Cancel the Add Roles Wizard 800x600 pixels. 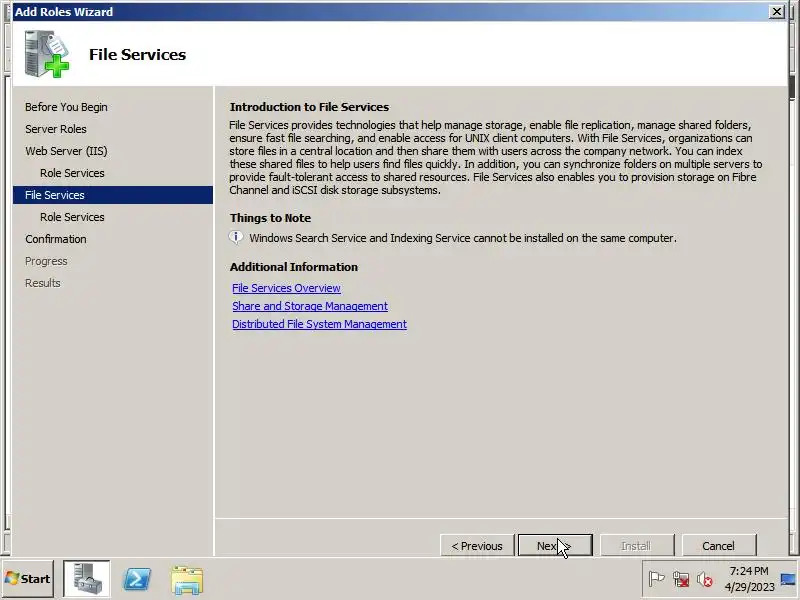pyautogui.click(x=719, y=545)
